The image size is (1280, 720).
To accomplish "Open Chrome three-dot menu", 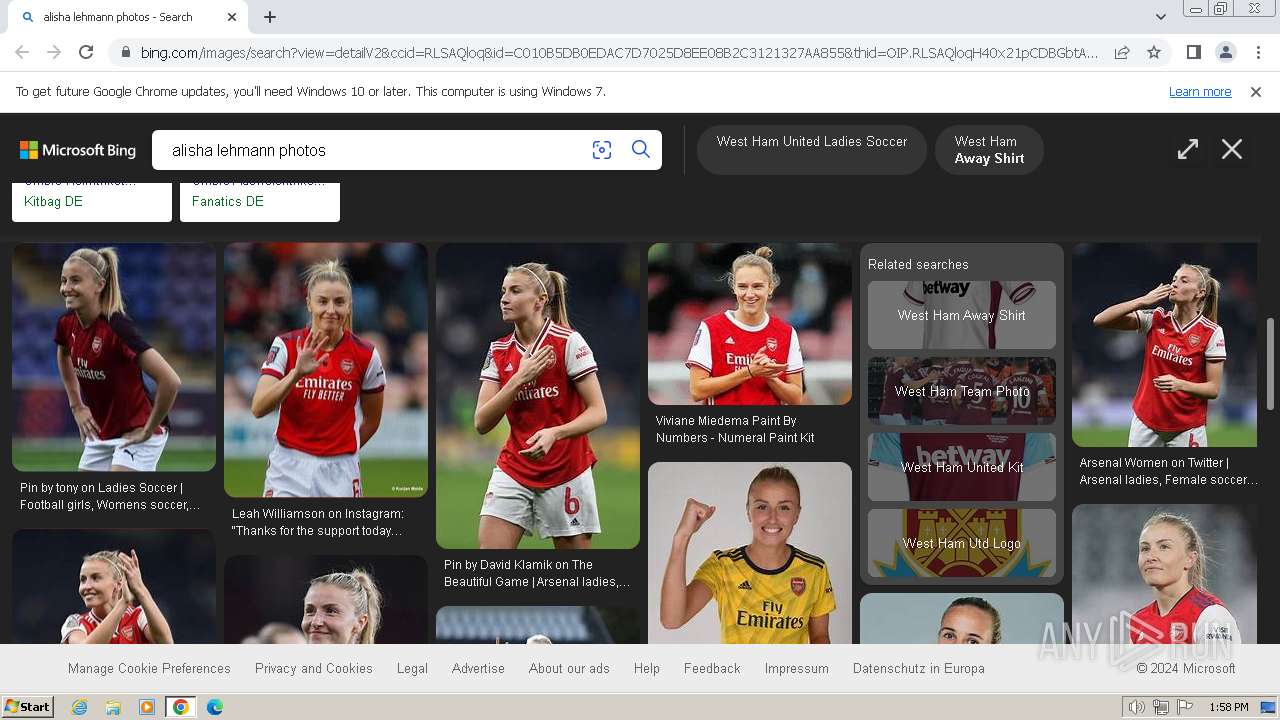I will (1258, 52).
